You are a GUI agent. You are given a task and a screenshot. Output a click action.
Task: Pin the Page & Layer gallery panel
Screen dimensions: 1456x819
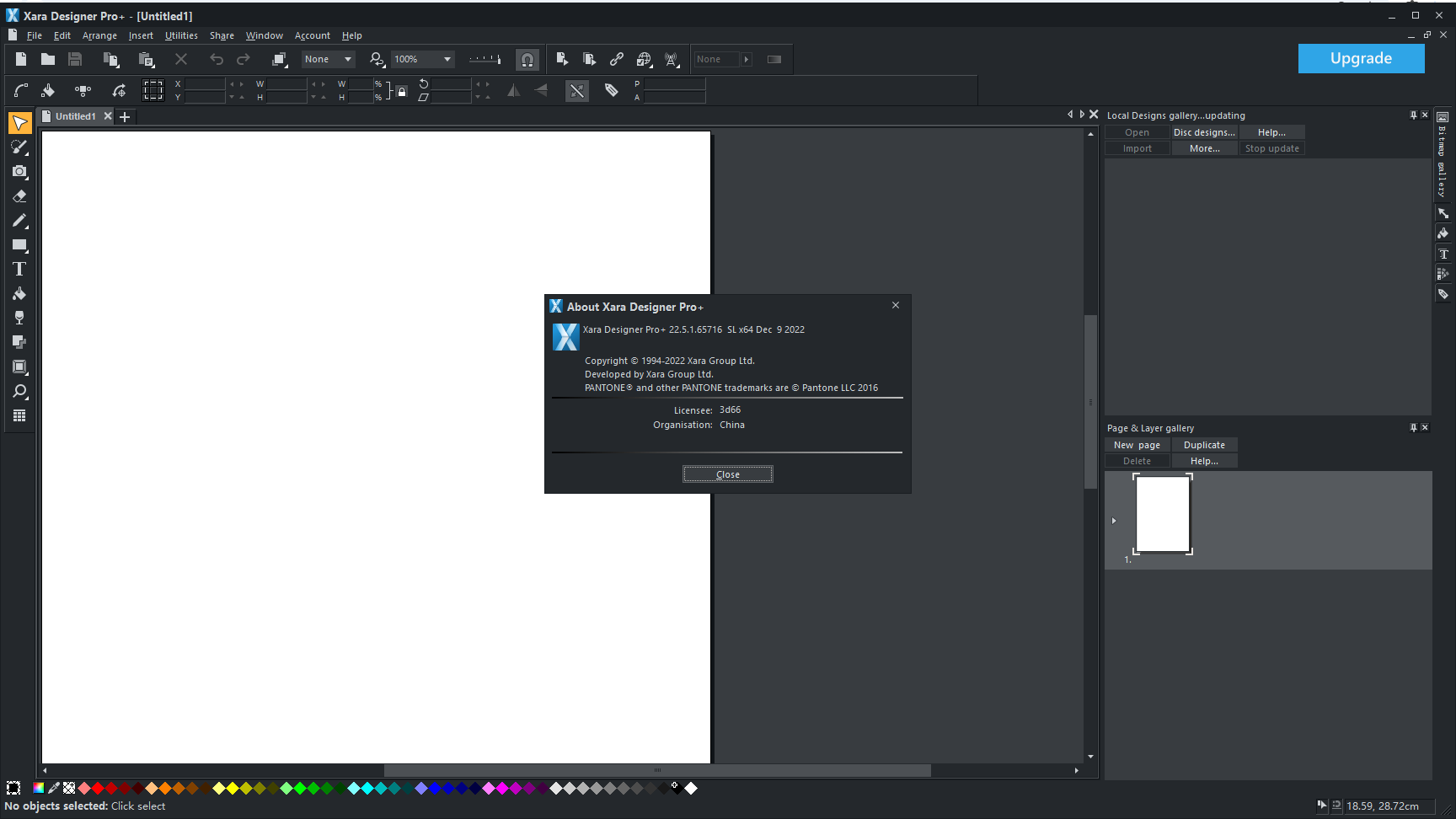pyautogui.click(x=1413, y=428)
